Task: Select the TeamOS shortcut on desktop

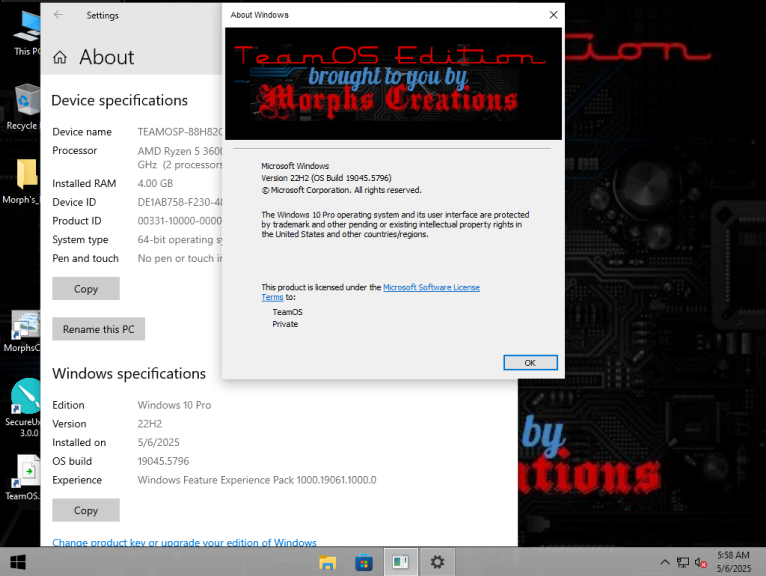Action: pyautogui.click(x=23, y=477)
